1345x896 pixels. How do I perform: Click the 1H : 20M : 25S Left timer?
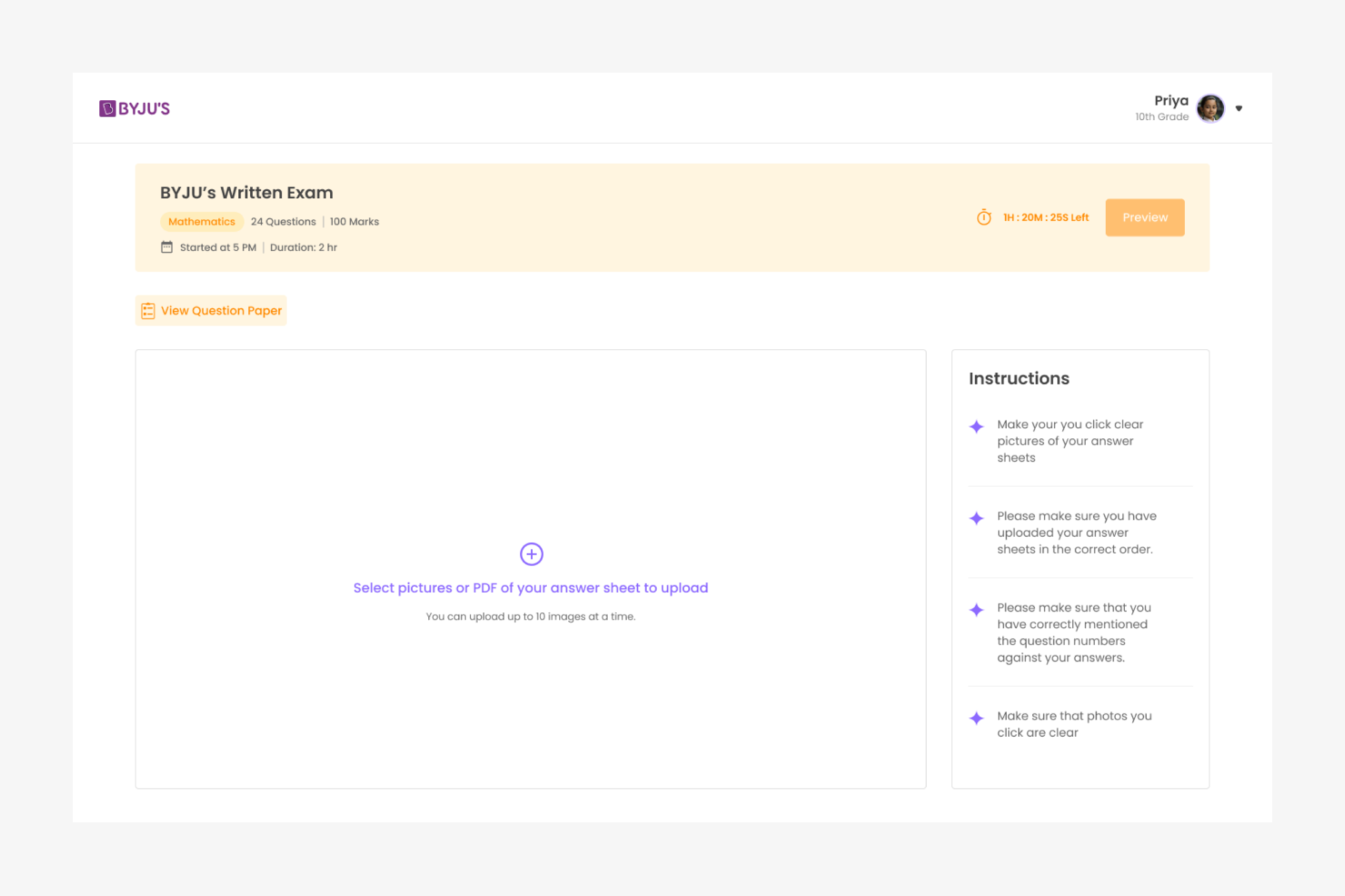click(x=1046, y=217)
